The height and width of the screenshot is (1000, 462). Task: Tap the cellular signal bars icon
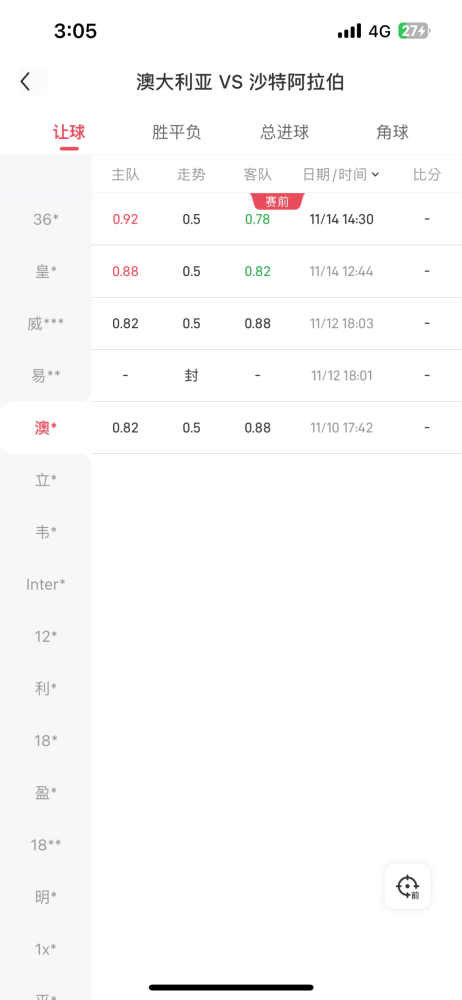pos(350,31)
